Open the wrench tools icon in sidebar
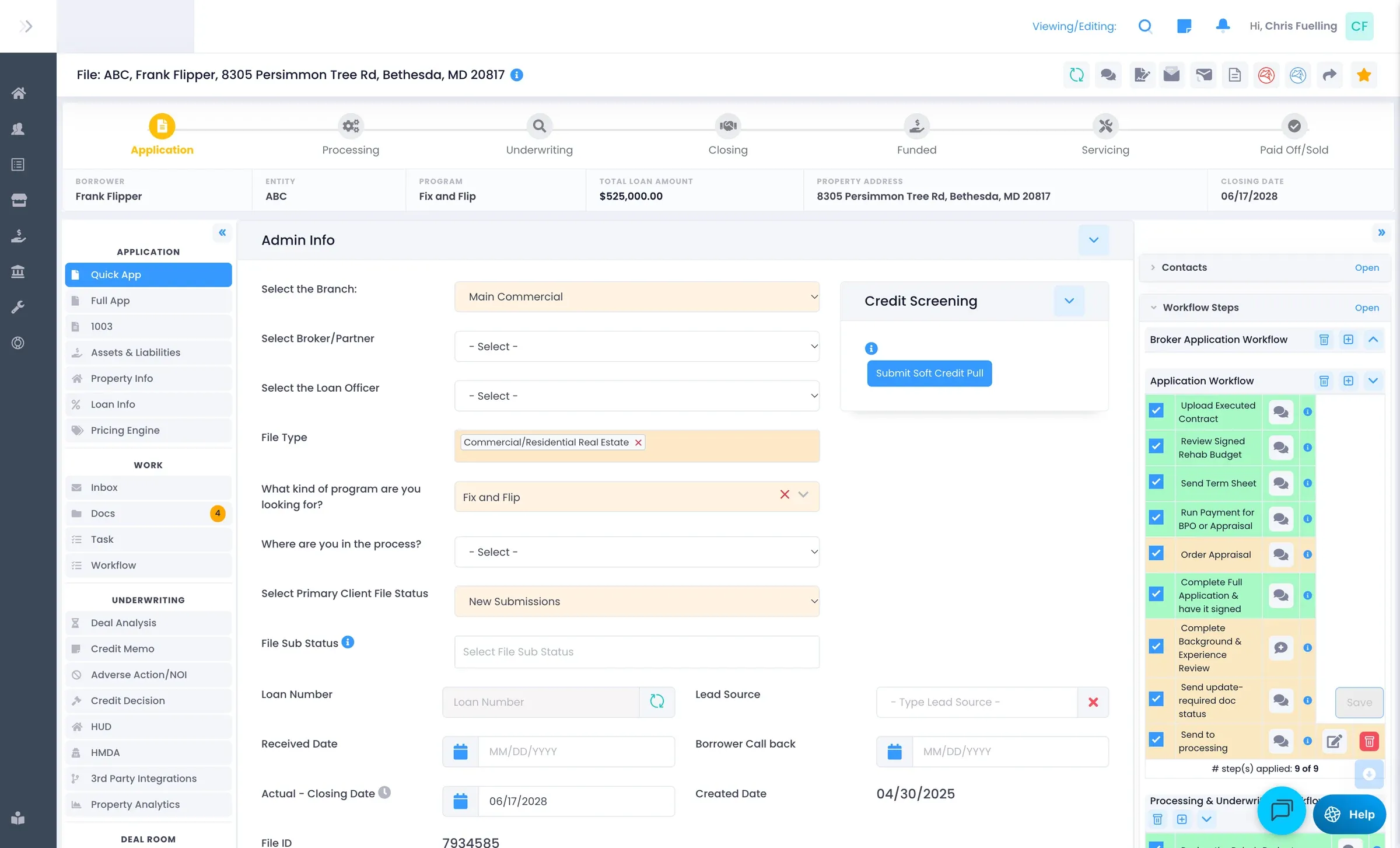 pyautogui.click(x=18, y=307)
